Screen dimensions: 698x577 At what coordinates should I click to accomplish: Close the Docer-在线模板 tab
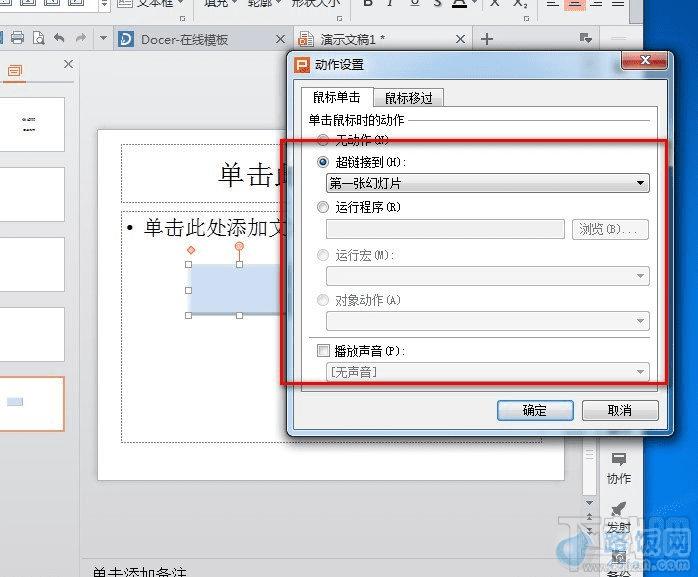[280, 39]
